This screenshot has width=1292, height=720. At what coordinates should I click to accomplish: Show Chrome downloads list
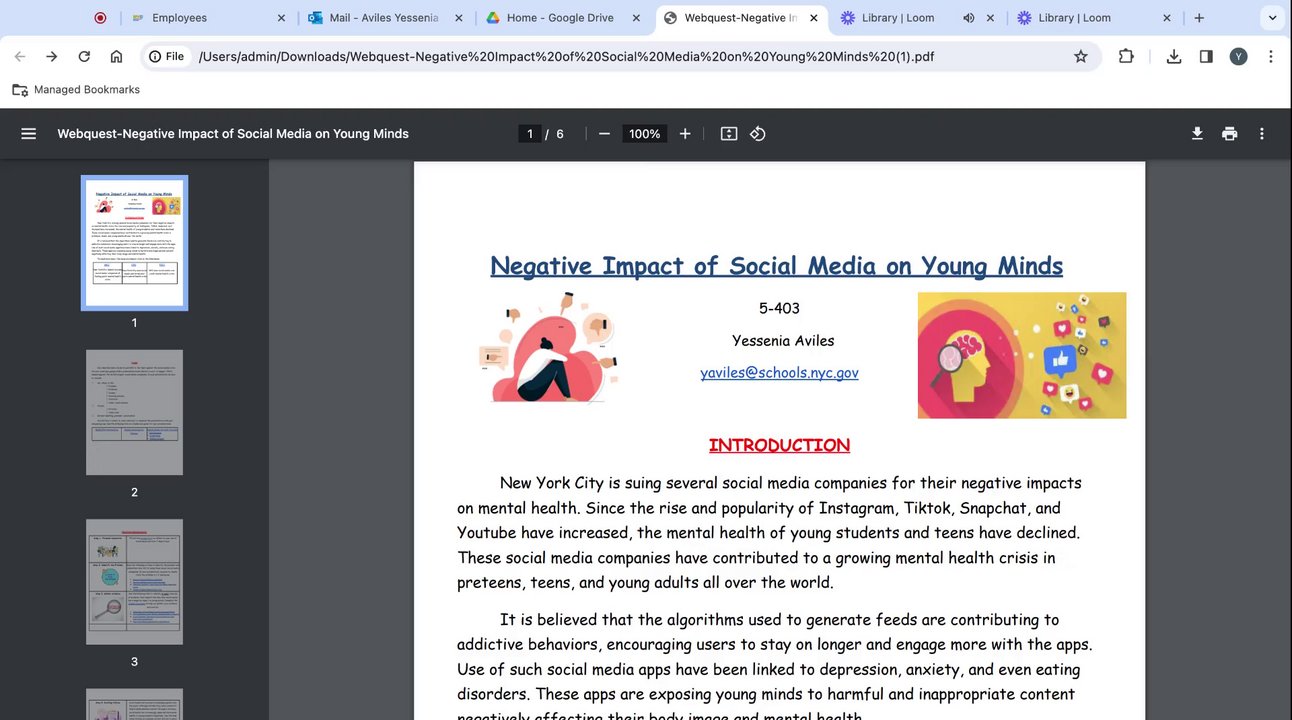[1174, 57]
